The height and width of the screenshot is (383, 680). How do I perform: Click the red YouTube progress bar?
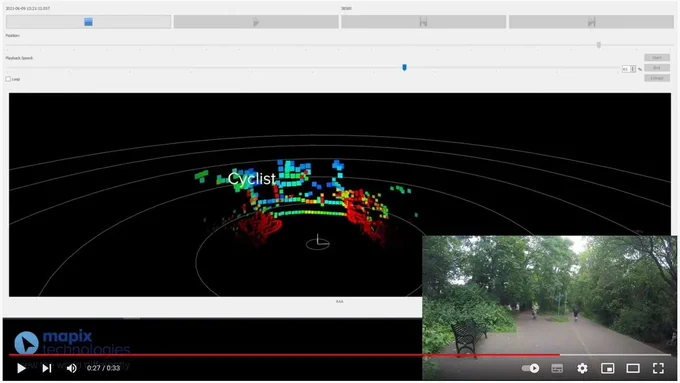pos(284,355)
